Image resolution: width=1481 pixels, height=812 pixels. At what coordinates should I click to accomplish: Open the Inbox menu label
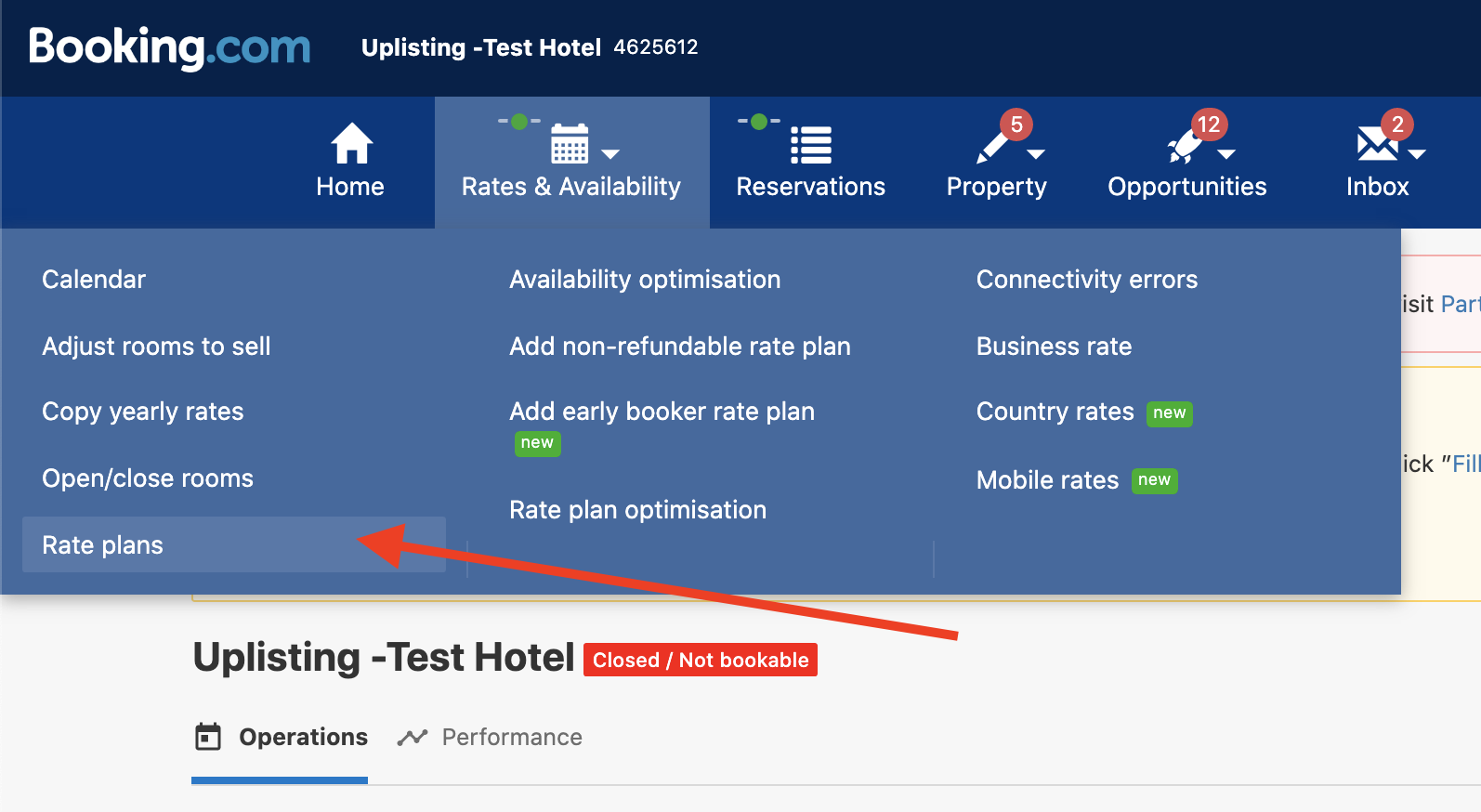(1378, 187)
